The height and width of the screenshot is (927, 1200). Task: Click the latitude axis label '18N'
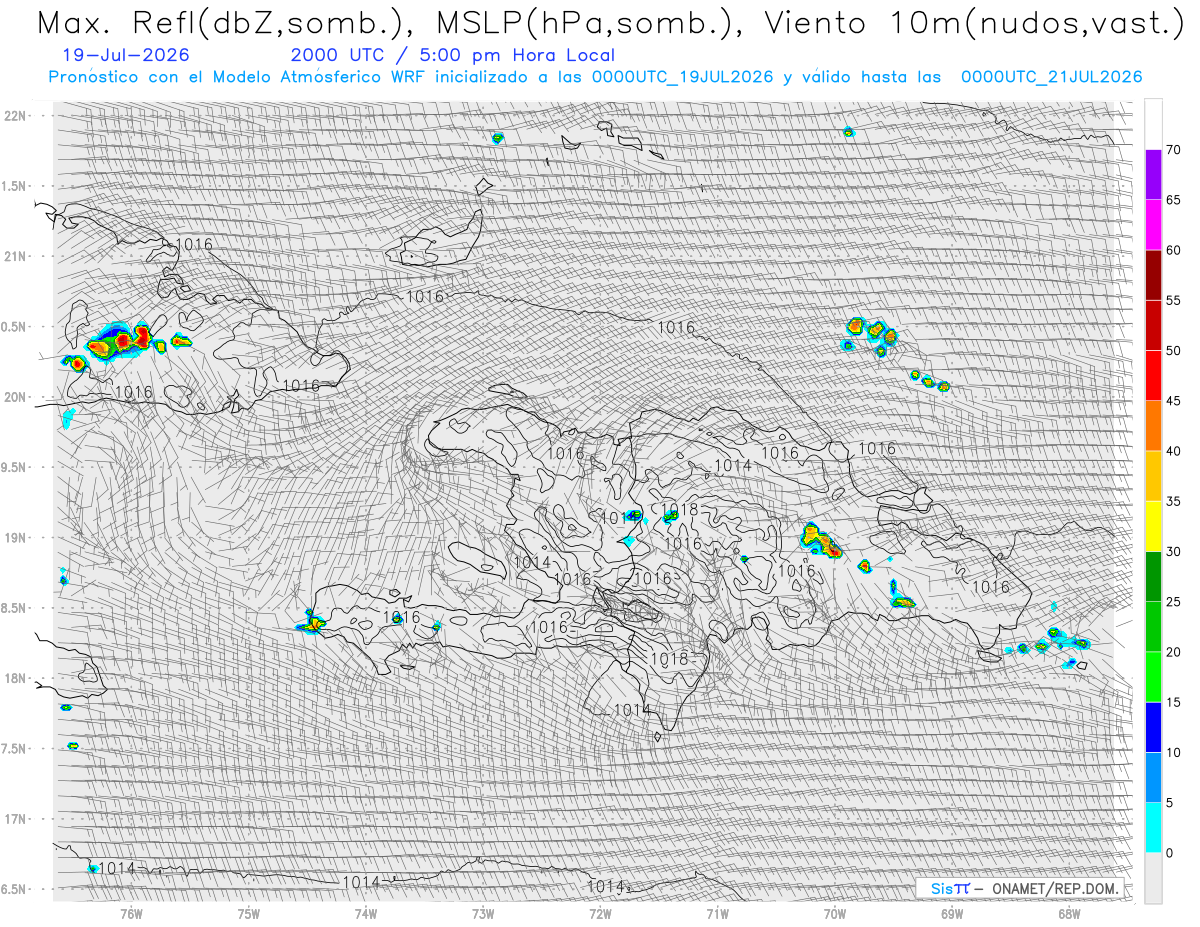15,678
